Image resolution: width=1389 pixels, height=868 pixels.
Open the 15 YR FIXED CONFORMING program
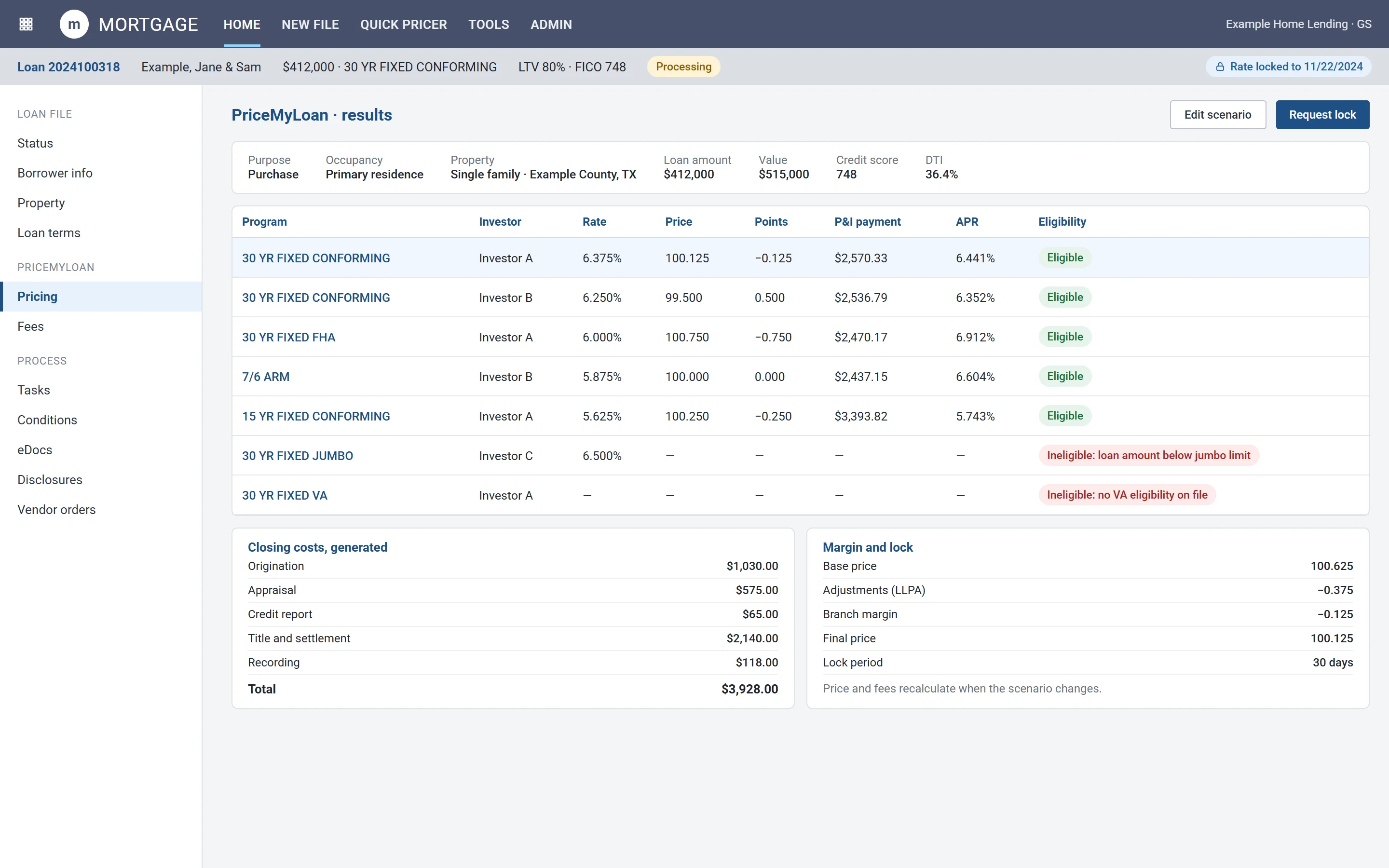pyautogui.click(x=316, y=416)
